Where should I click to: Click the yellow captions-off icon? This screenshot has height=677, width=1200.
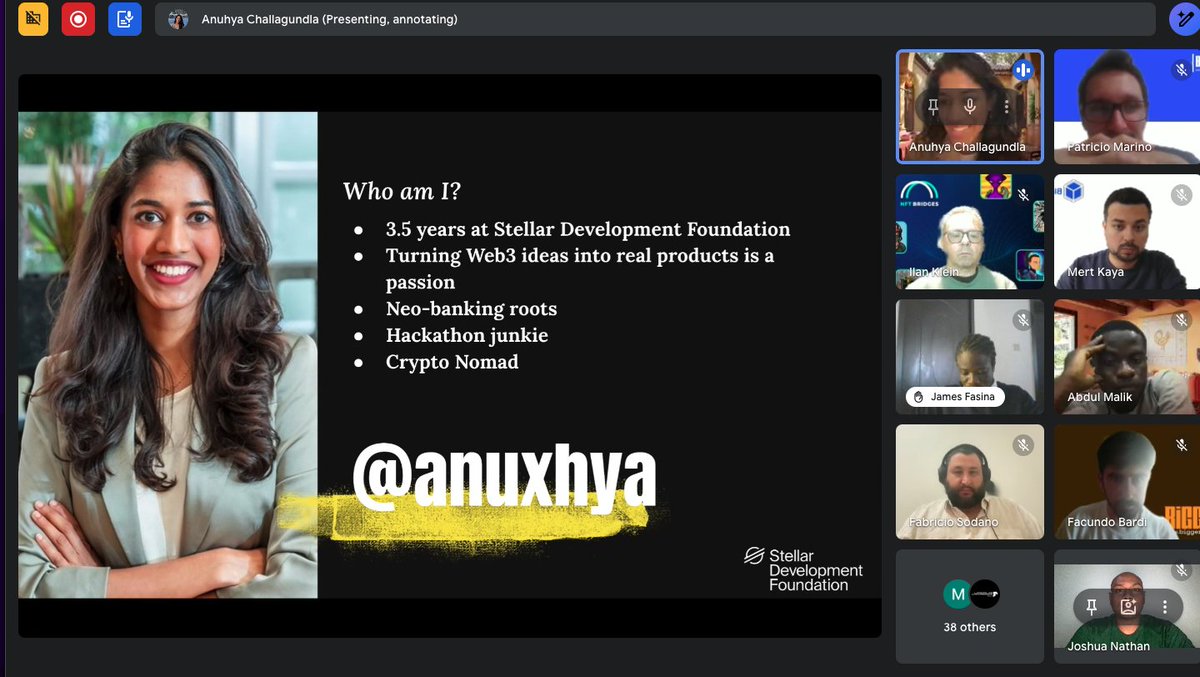tap(33, 19)
